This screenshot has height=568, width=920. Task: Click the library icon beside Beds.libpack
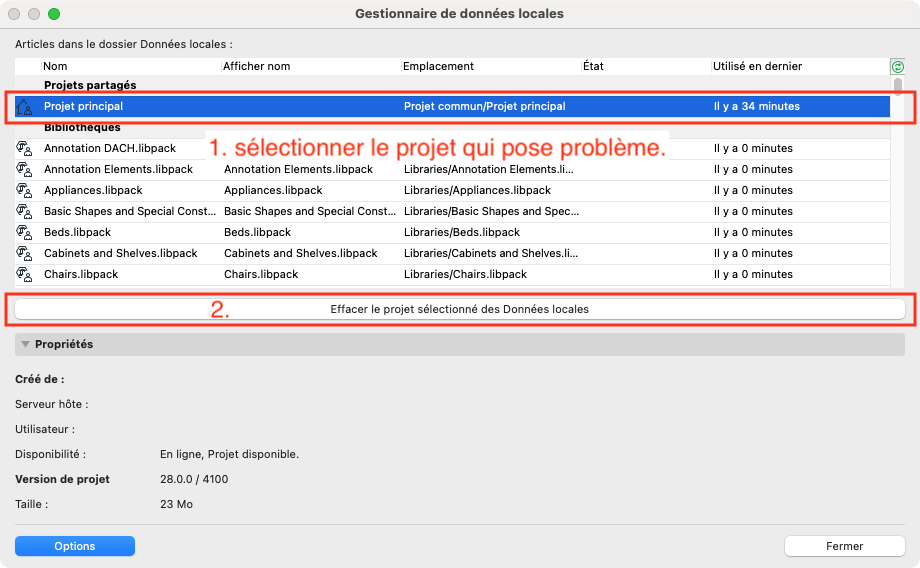[24, 232]
